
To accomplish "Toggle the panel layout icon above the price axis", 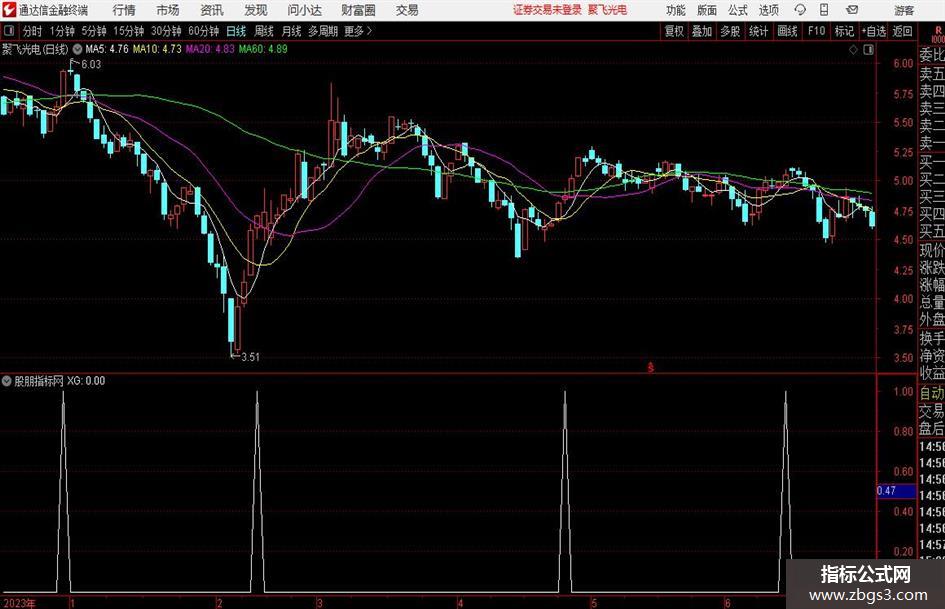I will (868, 49).
